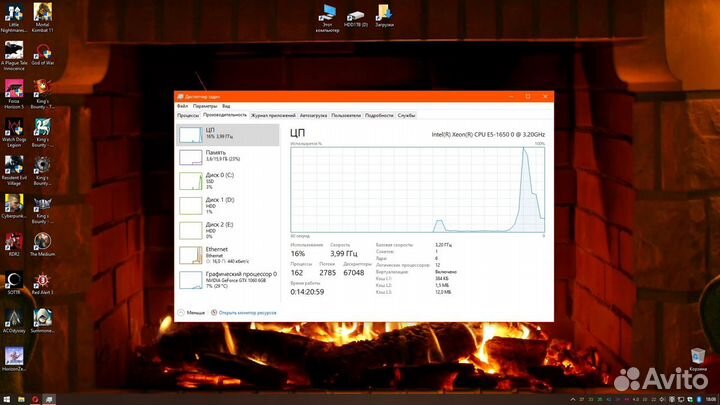Open Загрузки folder on desktop

pyautogui.click(x=384, y=16)
